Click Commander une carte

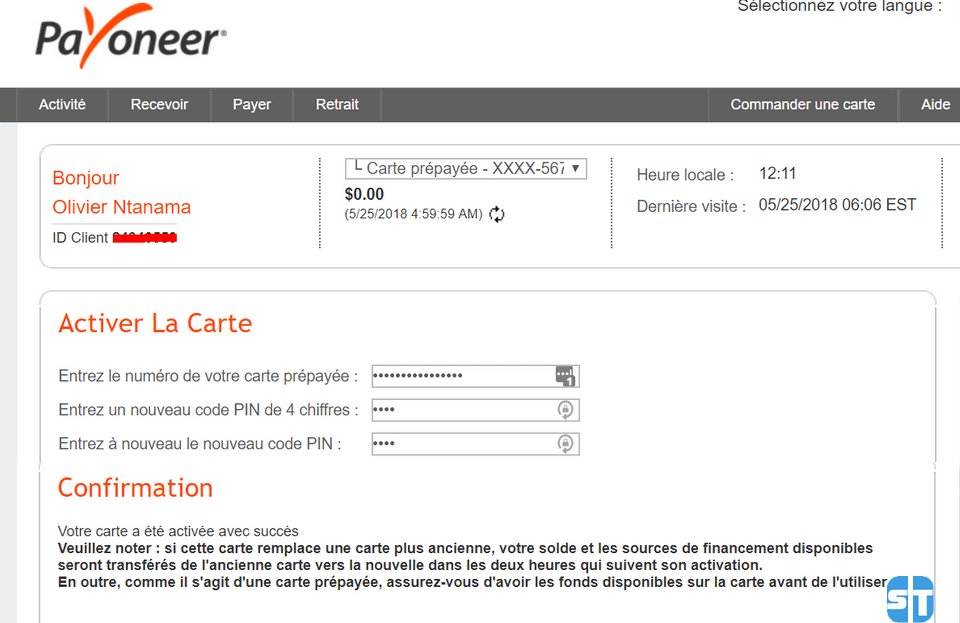pos(802,104)
